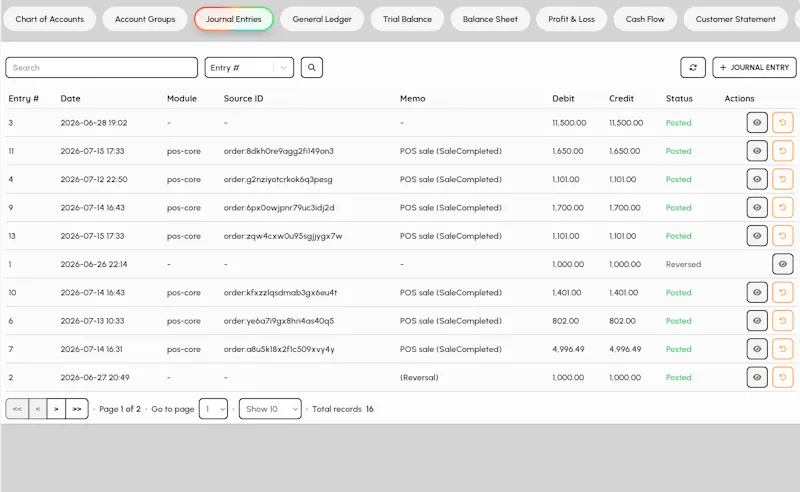Select source ID order:a8u5k18x2f1c509xvy4y
The width and height of the screenshot is (800, 492).
pos(279,349)
